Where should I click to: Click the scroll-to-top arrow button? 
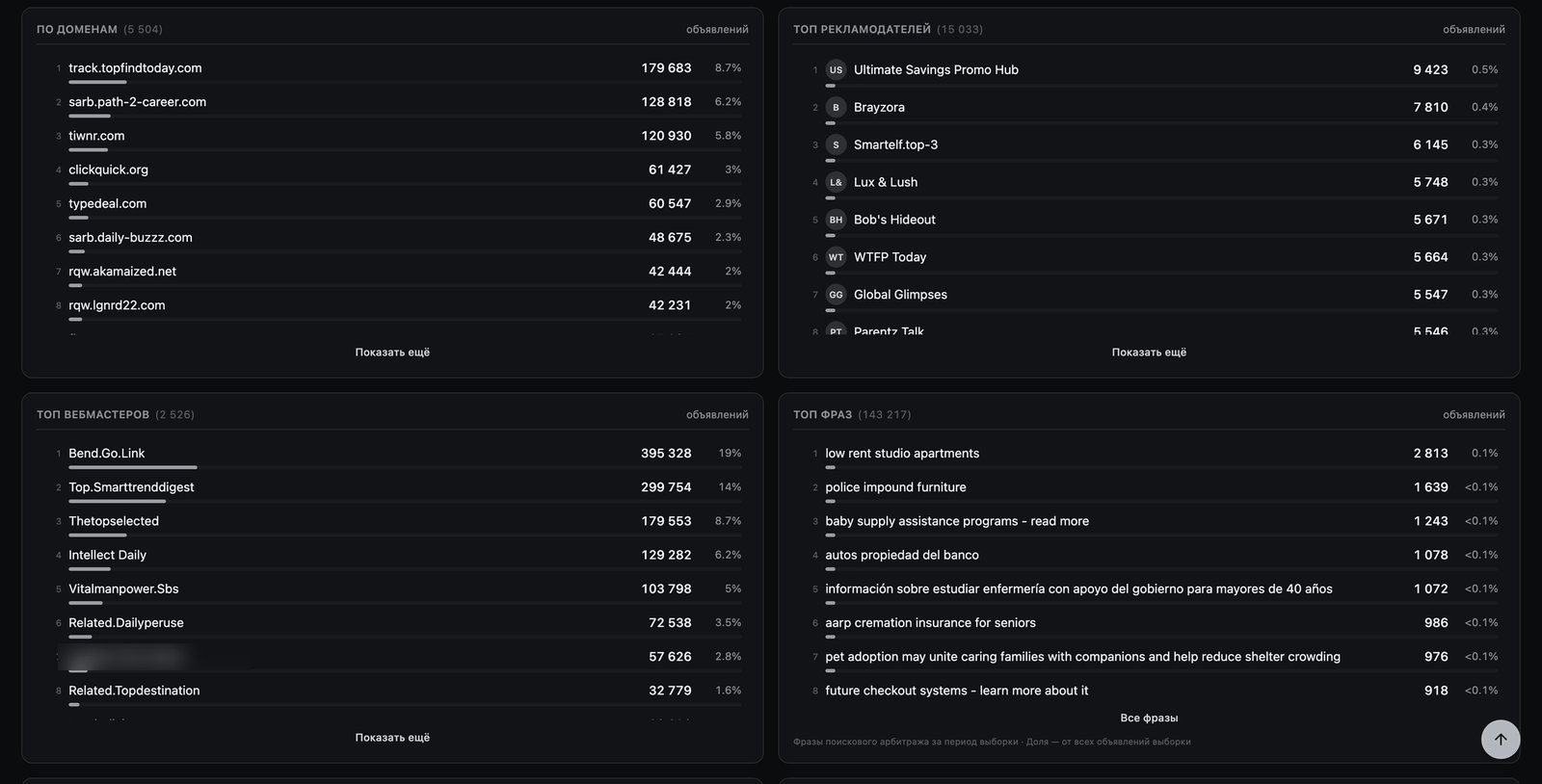pyautogui.click(x=1501, y=740)
